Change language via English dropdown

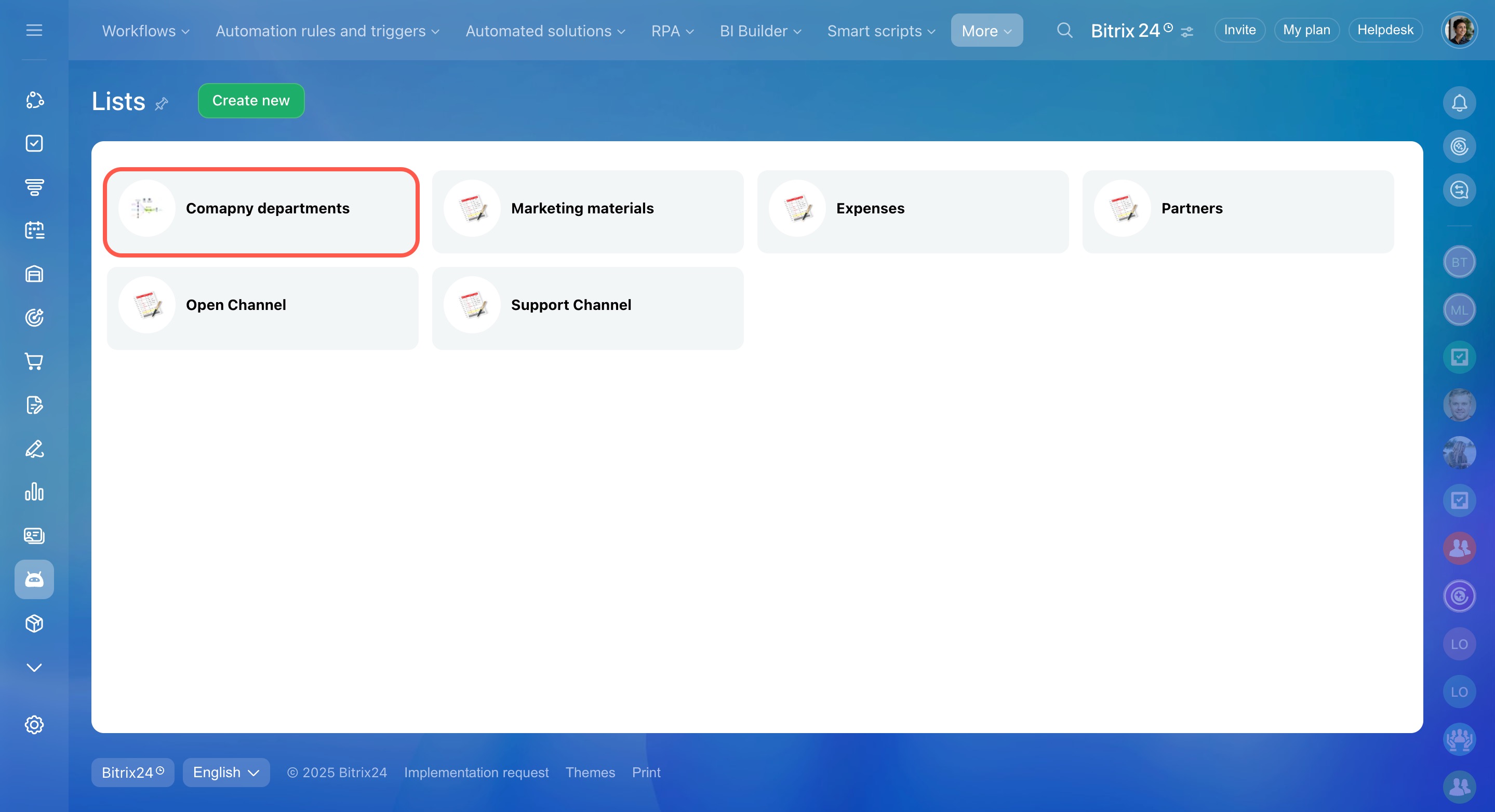[x=226, y=772]
